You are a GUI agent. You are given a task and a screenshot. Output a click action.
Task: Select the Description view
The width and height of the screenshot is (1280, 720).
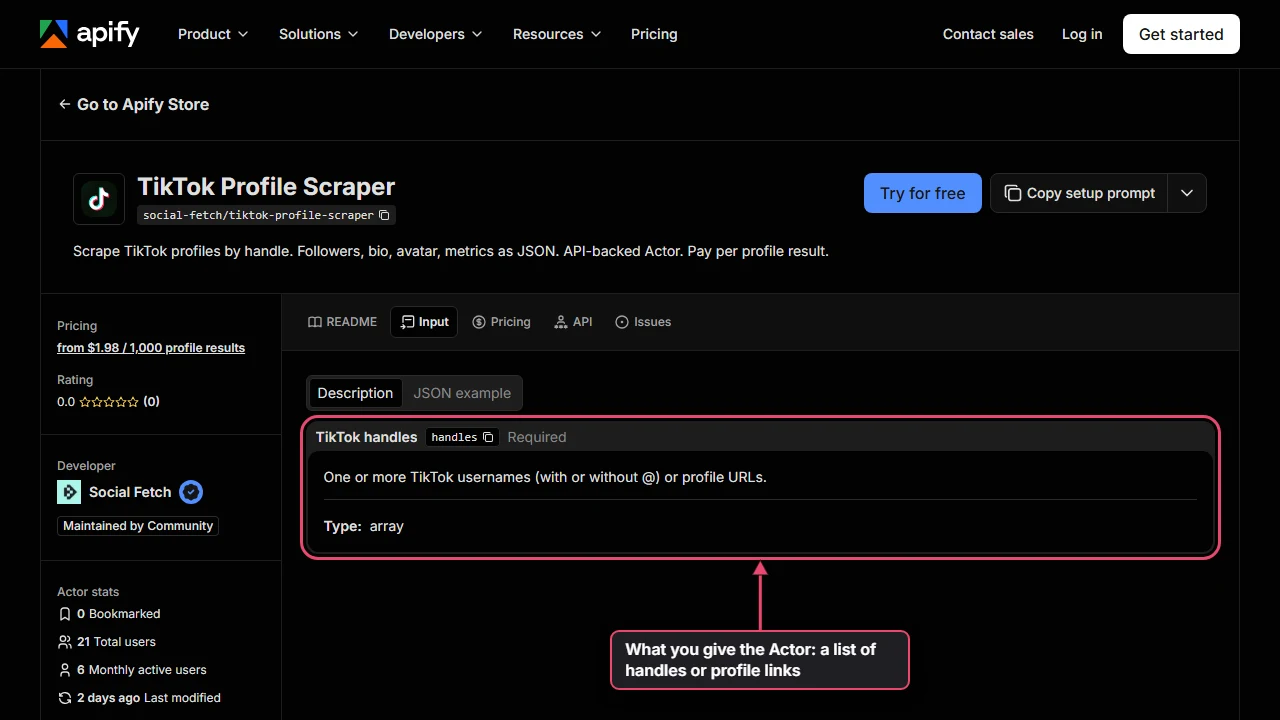click(x=355, y=393)
